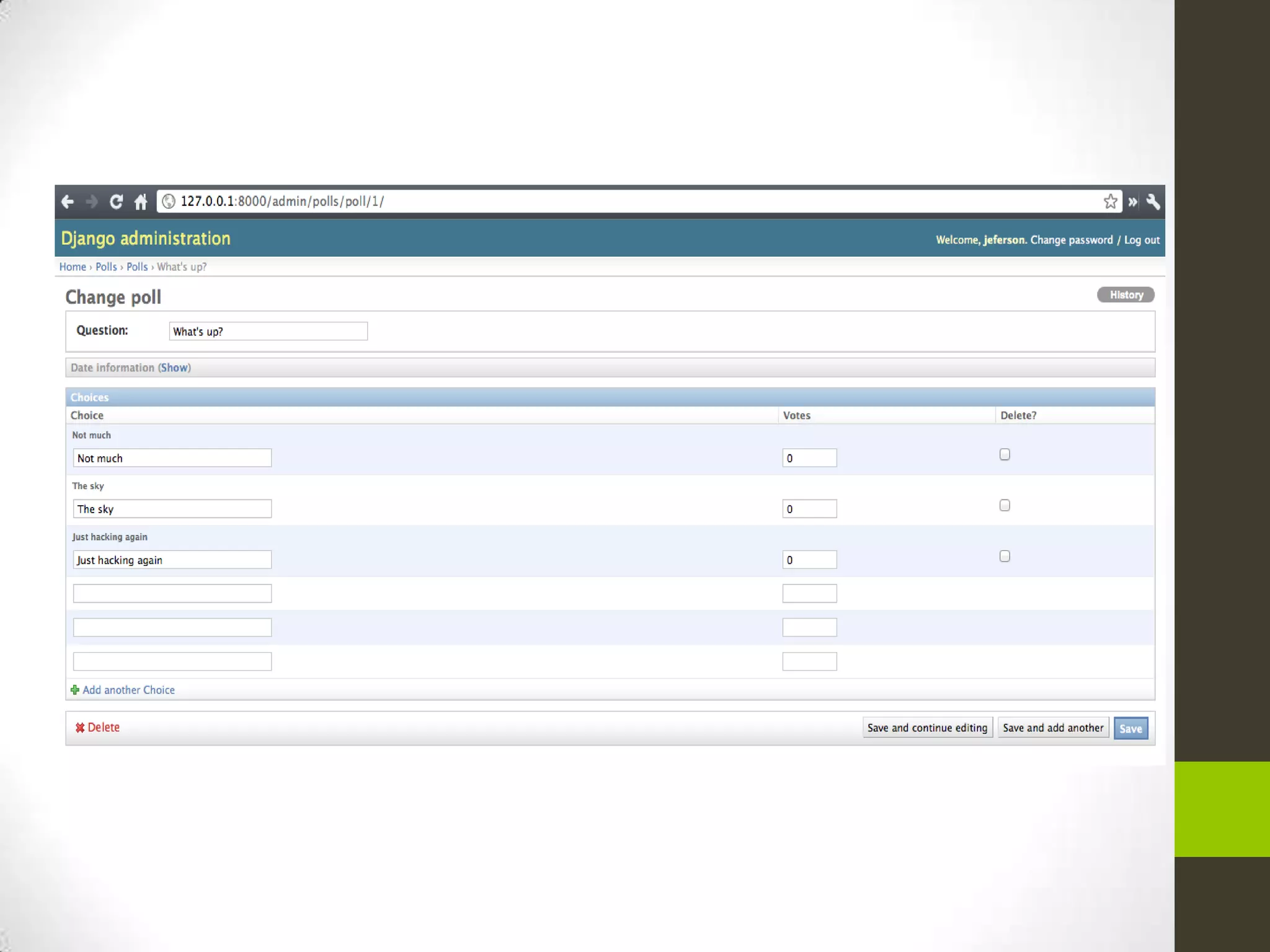The image size is (1270, 952).
Task: Check Delete box for The sky
Action: (1005, 505)
